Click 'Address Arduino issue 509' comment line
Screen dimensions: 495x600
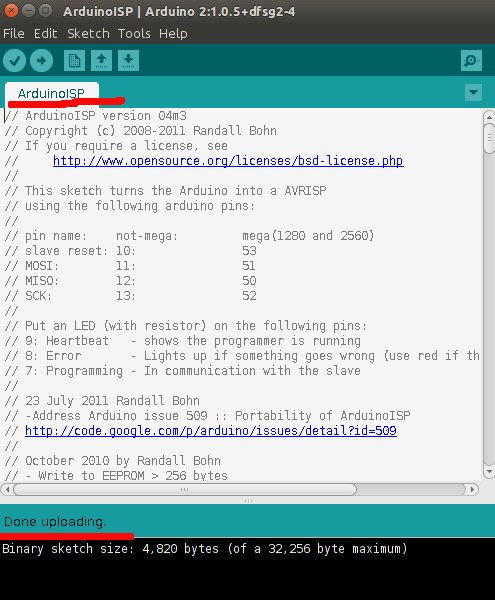[207, 416]
